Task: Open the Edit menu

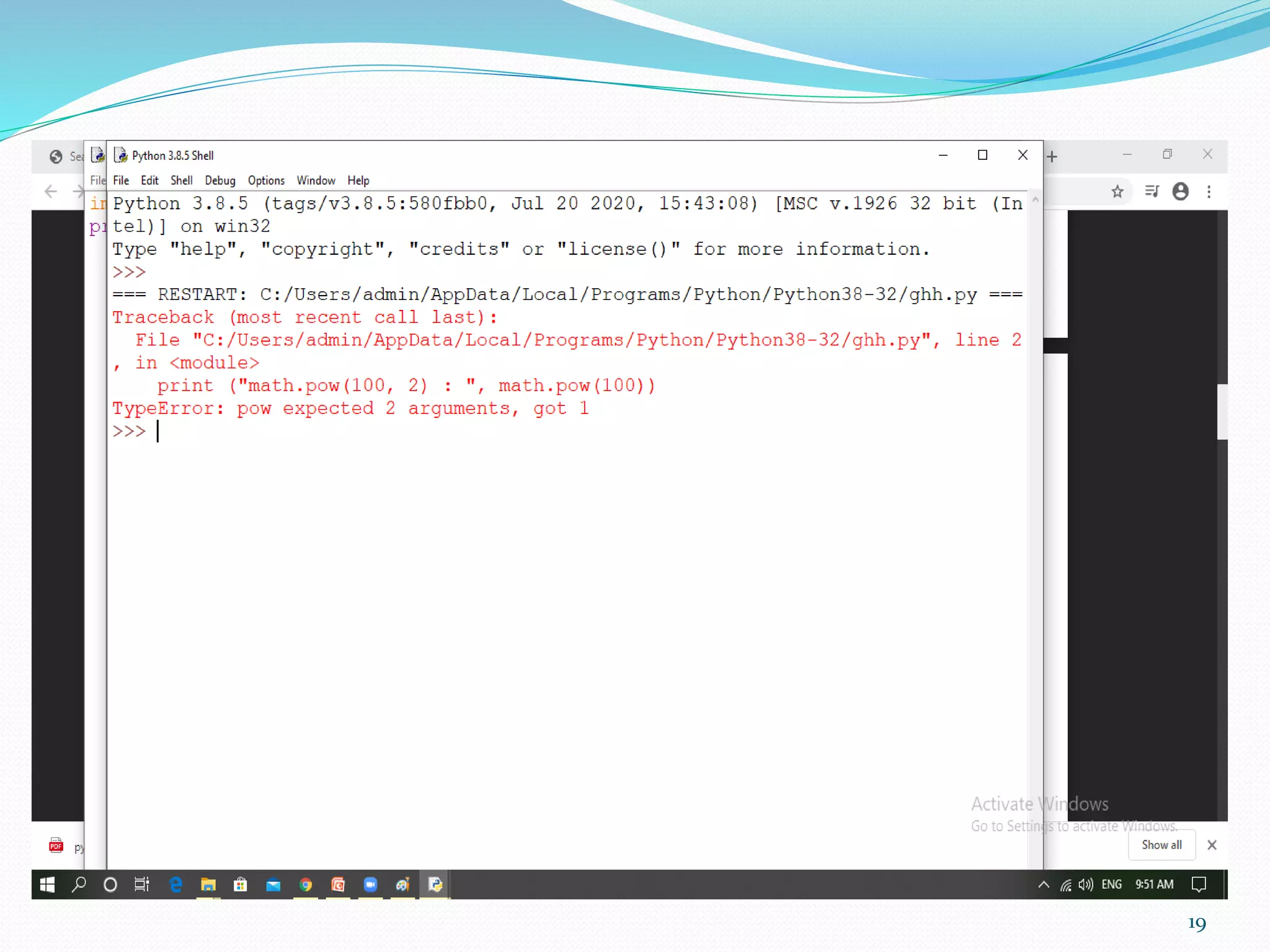Action: tap(149, 180)
